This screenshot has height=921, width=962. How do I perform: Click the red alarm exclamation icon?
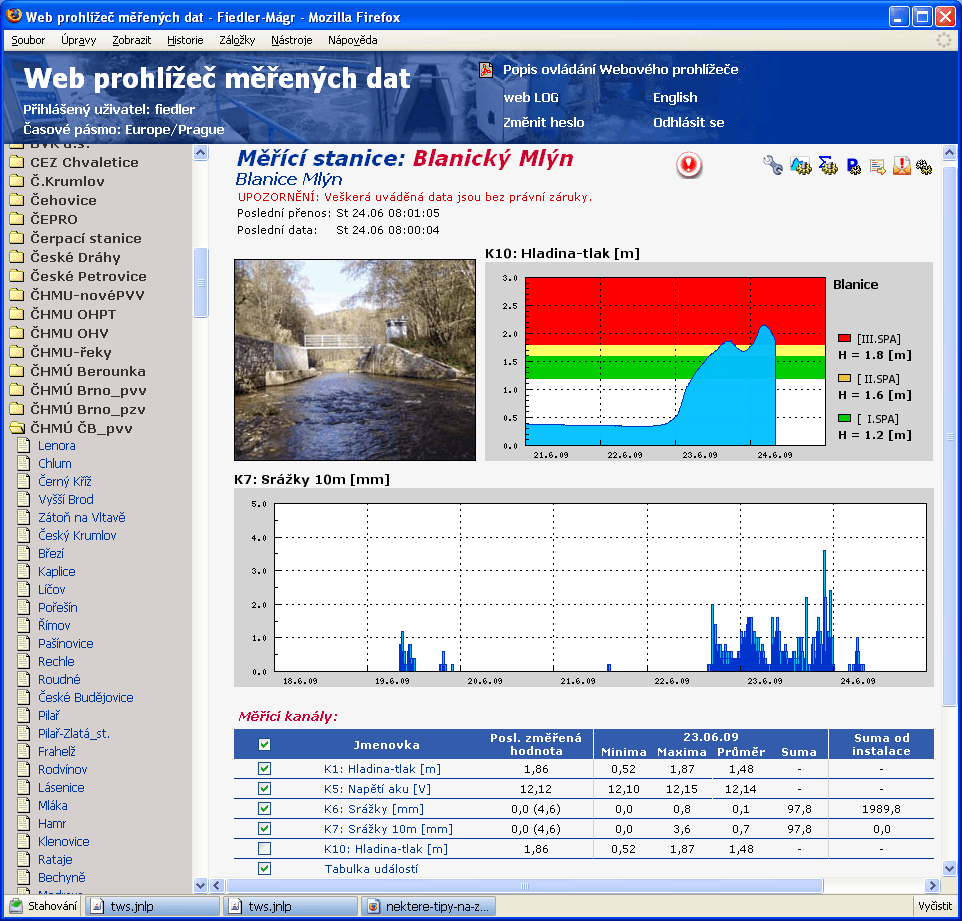[689, 166]
